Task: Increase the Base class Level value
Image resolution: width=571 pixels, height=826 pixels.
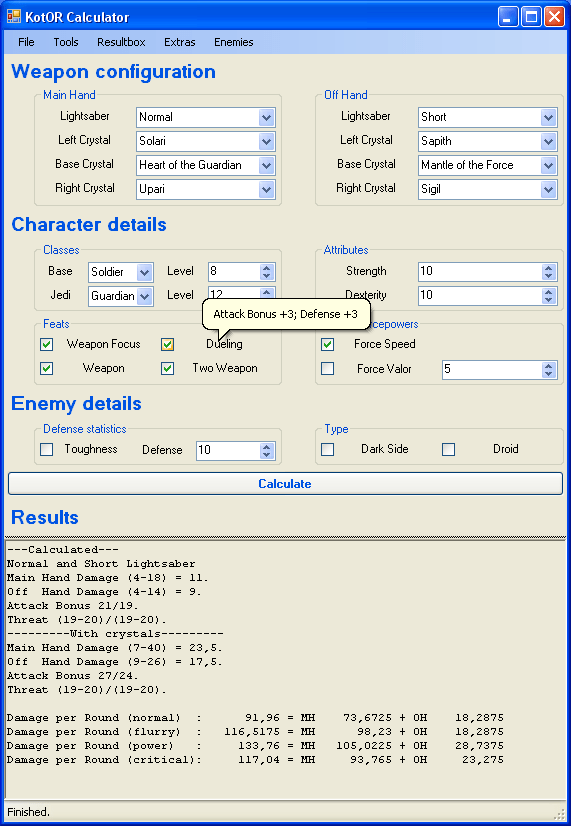Action: coord(267,268)
